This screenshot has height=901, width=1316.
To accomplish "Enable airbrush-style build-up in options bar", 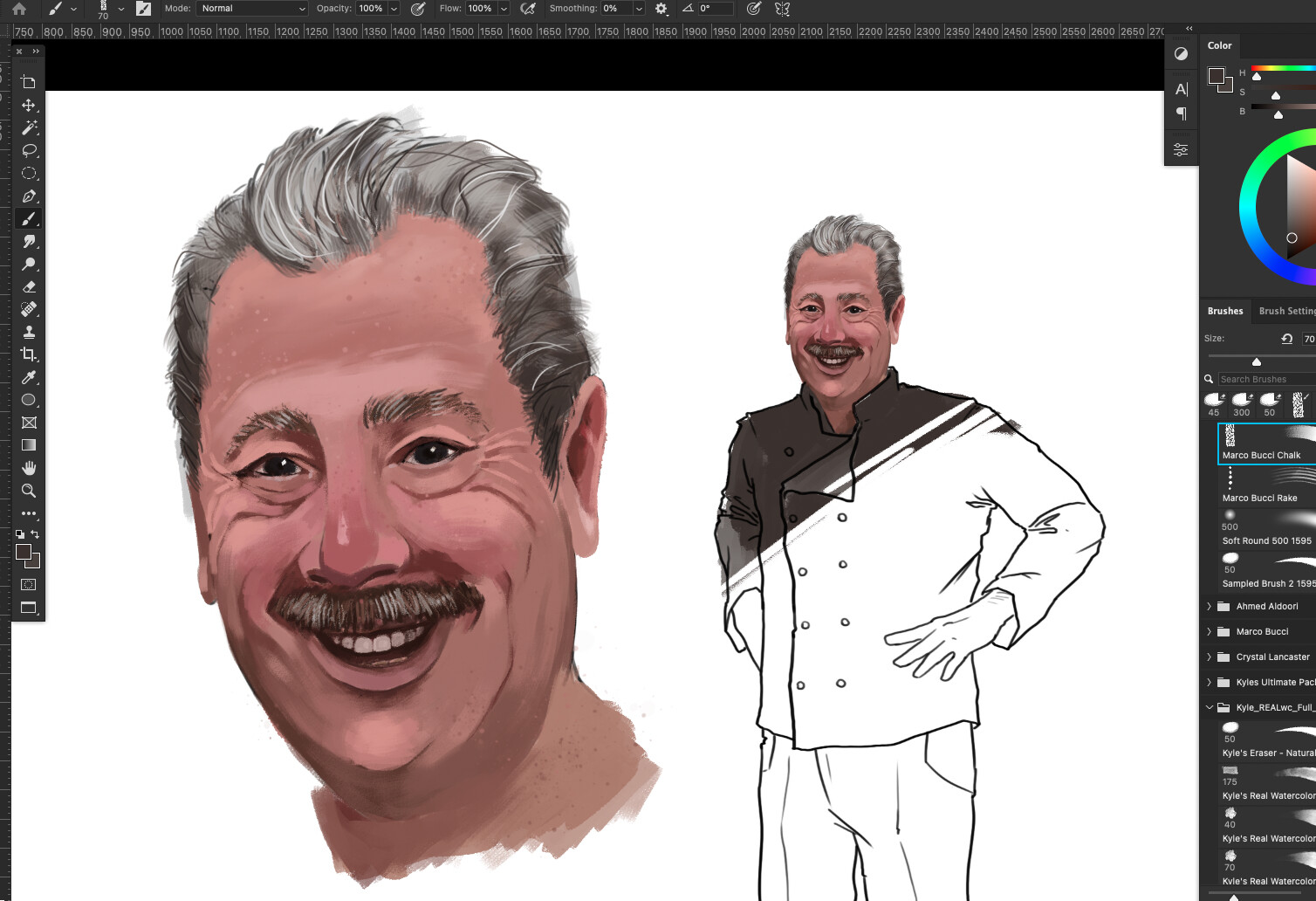I will point(528,9).
